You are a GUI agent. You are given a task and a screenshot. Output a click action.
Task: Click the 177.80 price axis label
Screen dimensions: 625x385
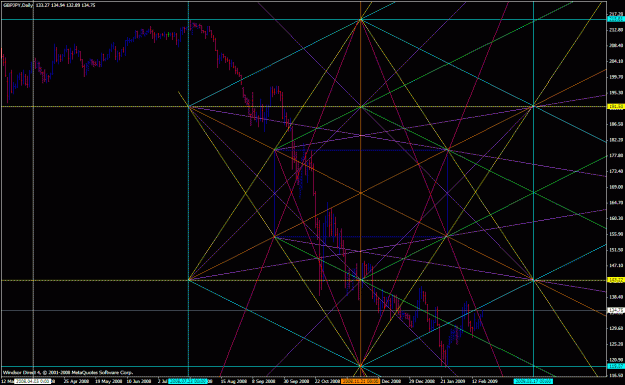616,156
